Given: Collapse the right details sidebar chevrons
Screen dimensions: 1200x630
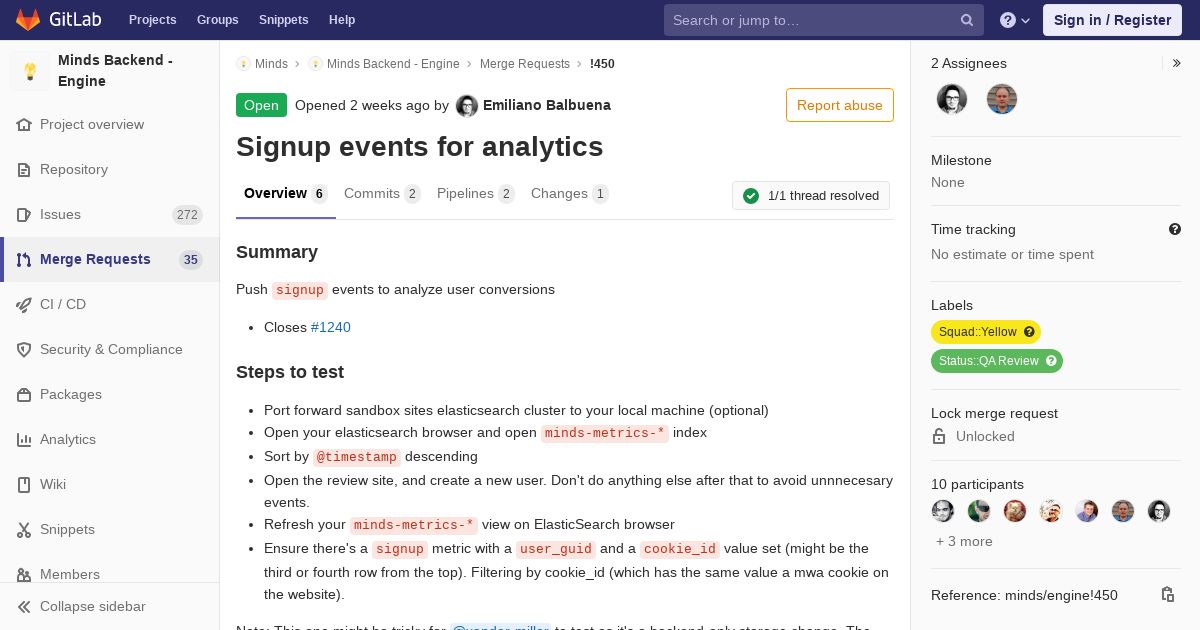Looking at the screenshot, I should click(1177, 63).
